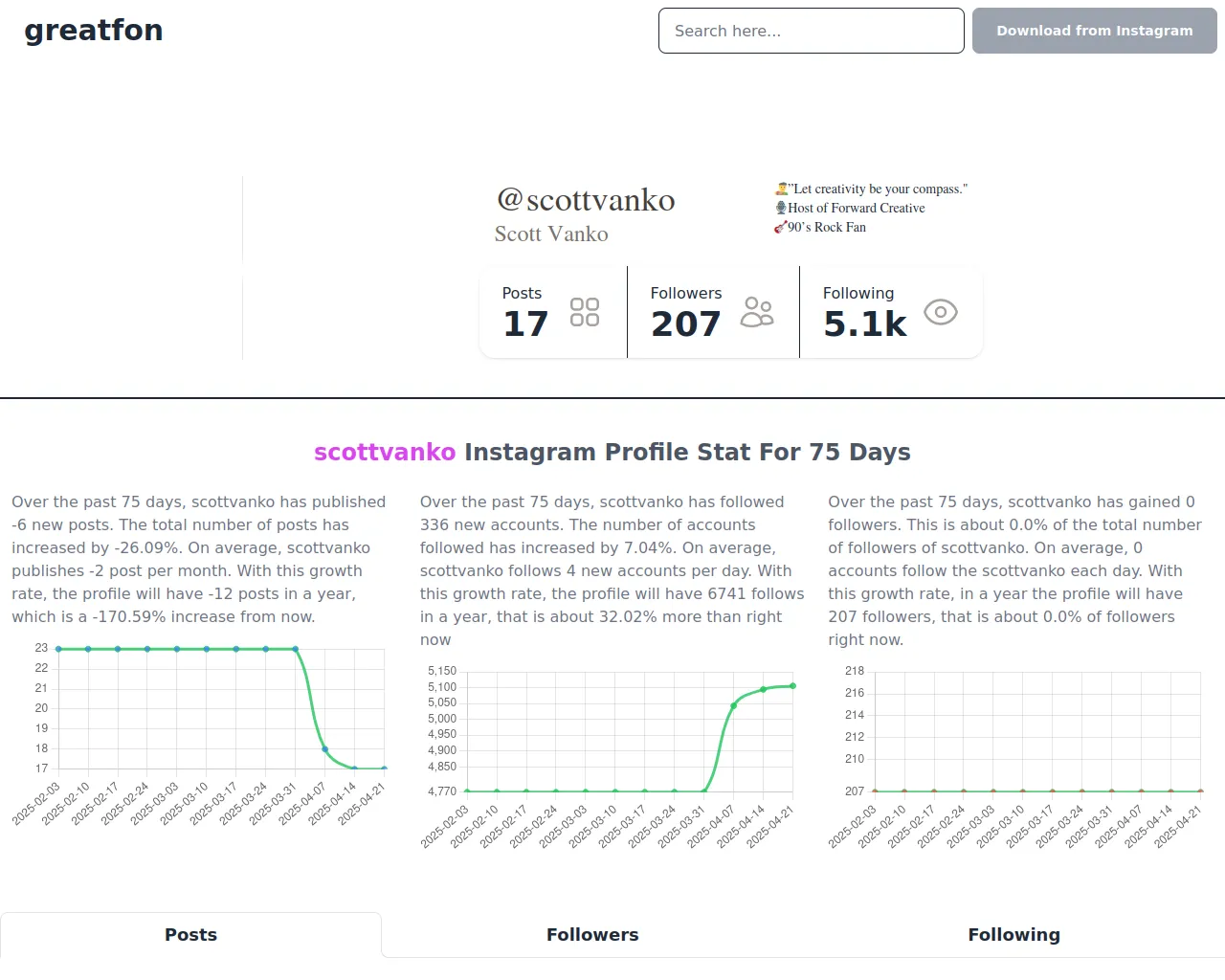Click the Posts grid icon
1225x980 pixels.
click(585, 312)
